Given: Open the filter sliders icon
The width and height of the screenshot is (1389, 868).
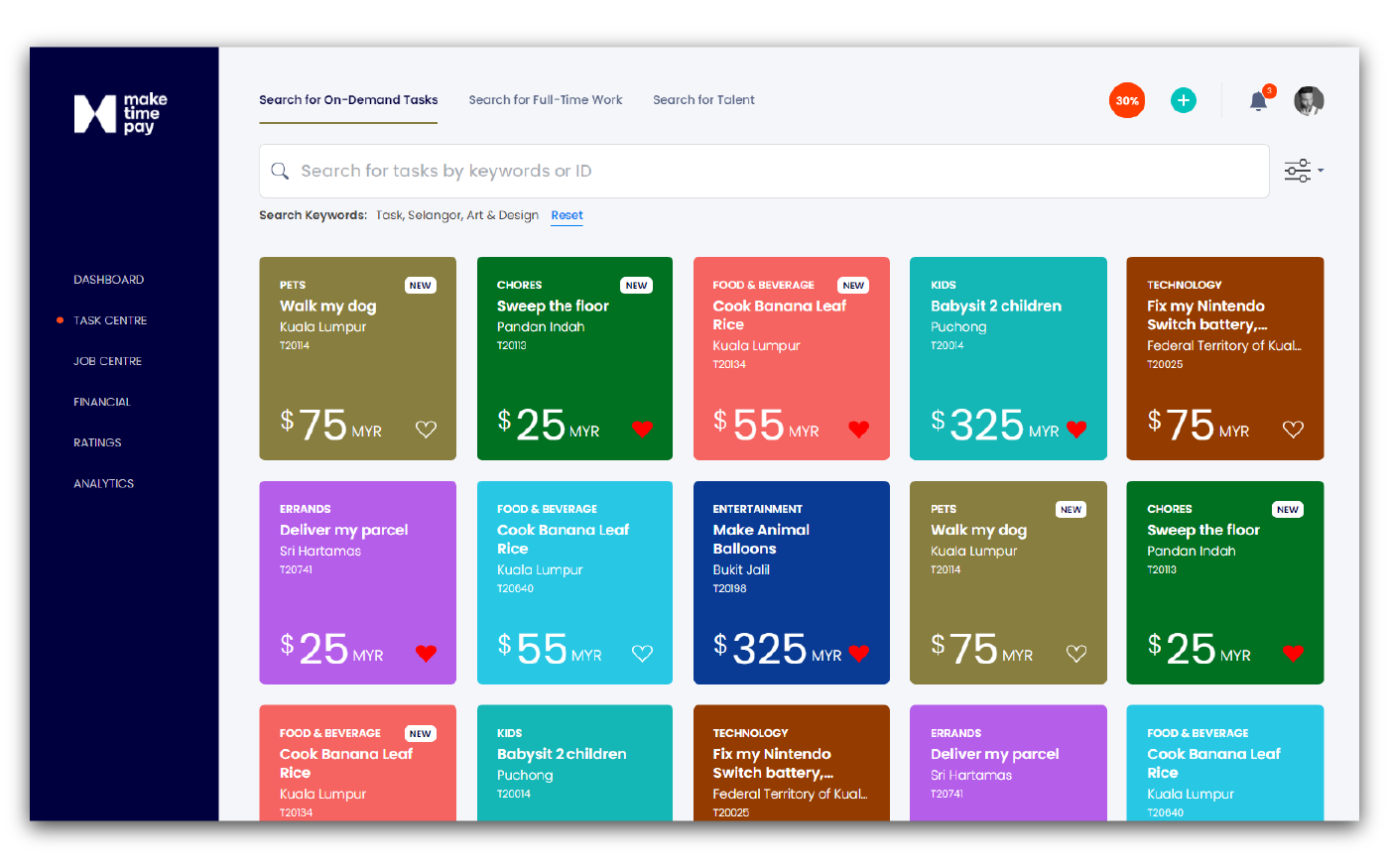Looking at the screenshot, I should point(1297,171).
